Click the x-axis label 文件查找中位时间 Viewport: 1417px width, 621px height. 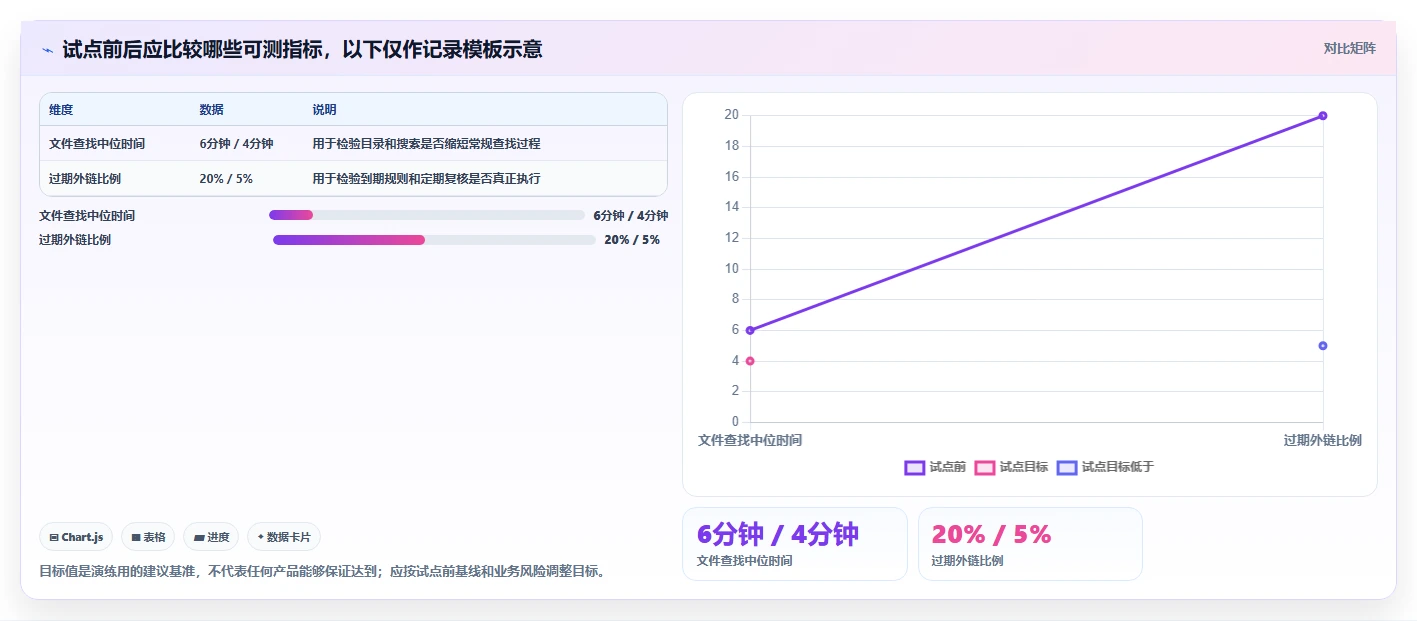[750, 440]
